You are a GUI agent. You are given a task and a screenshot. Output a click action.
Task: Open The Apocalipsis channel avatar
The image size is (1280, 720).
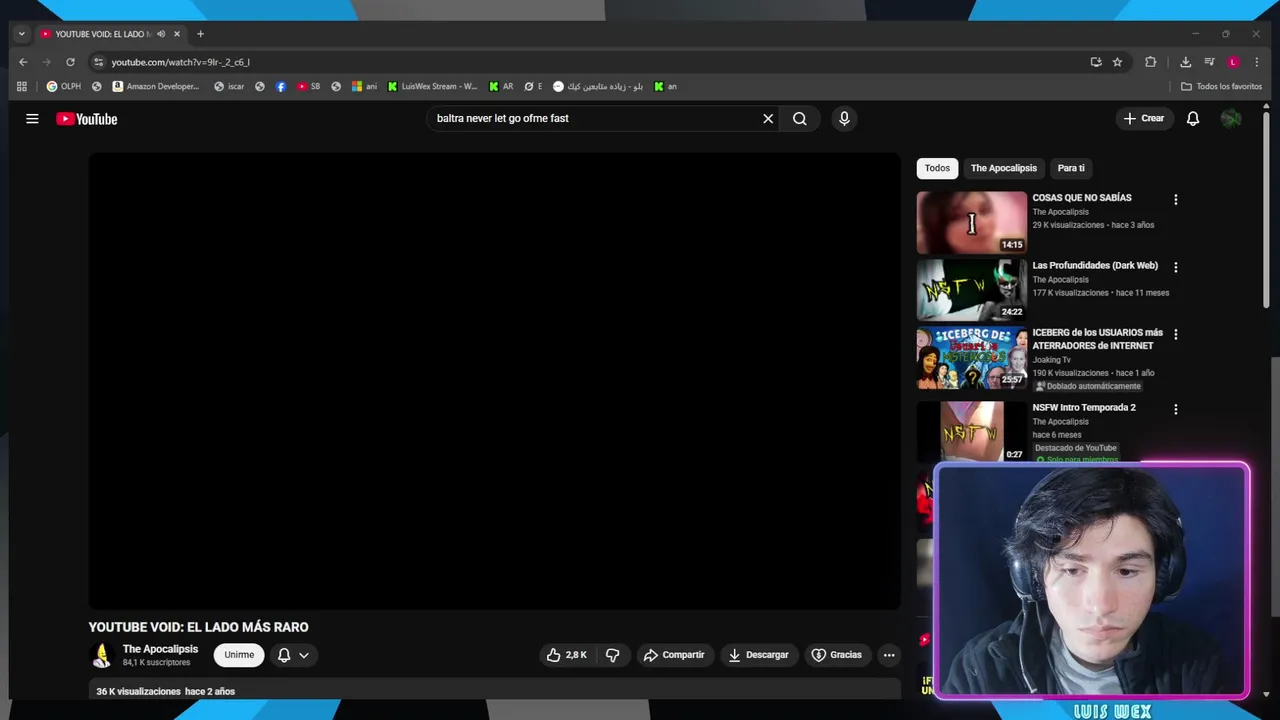pos(101,655)
